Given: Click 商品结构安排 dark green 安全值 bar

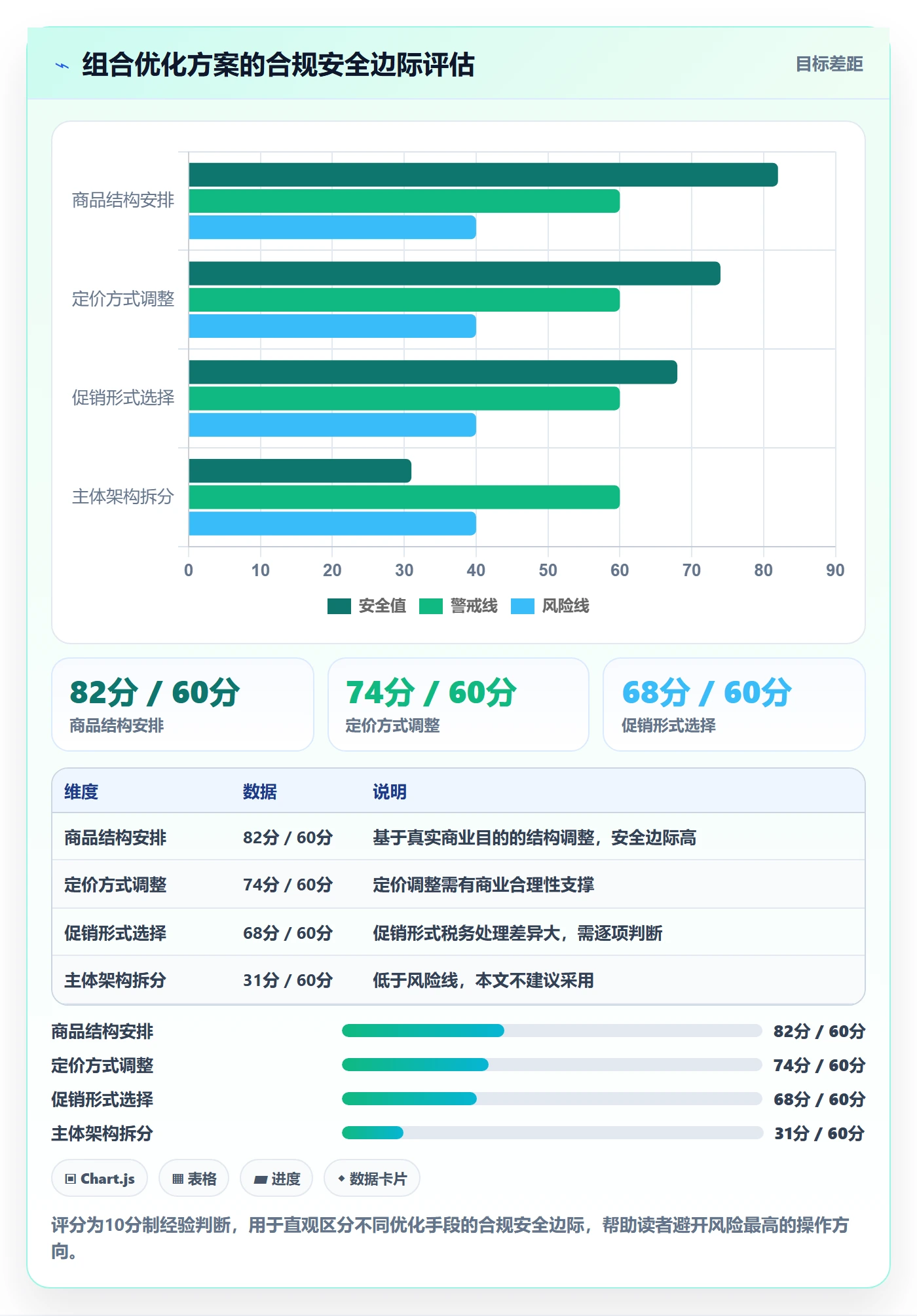Looking at the screenshot, I should point(483,175).
